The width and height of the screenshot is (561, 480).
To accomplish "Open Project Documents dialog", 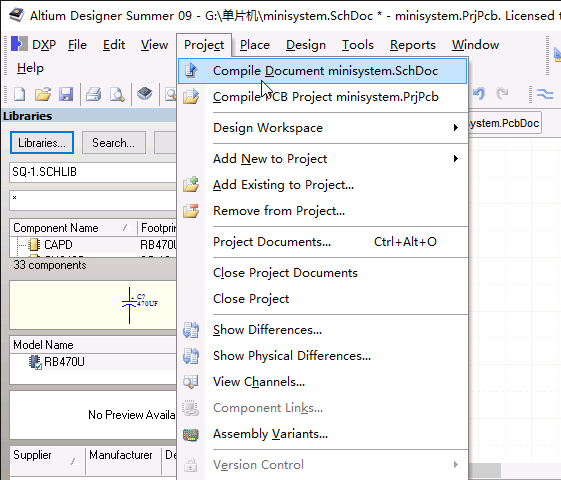I will (x=322, y=242).
